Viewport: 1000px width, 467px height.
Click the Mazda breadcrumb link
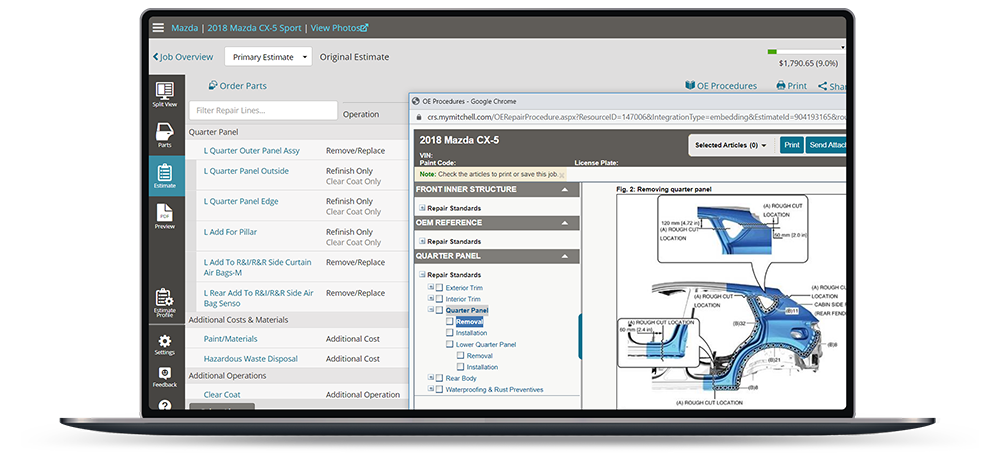[x=184, y=28]
